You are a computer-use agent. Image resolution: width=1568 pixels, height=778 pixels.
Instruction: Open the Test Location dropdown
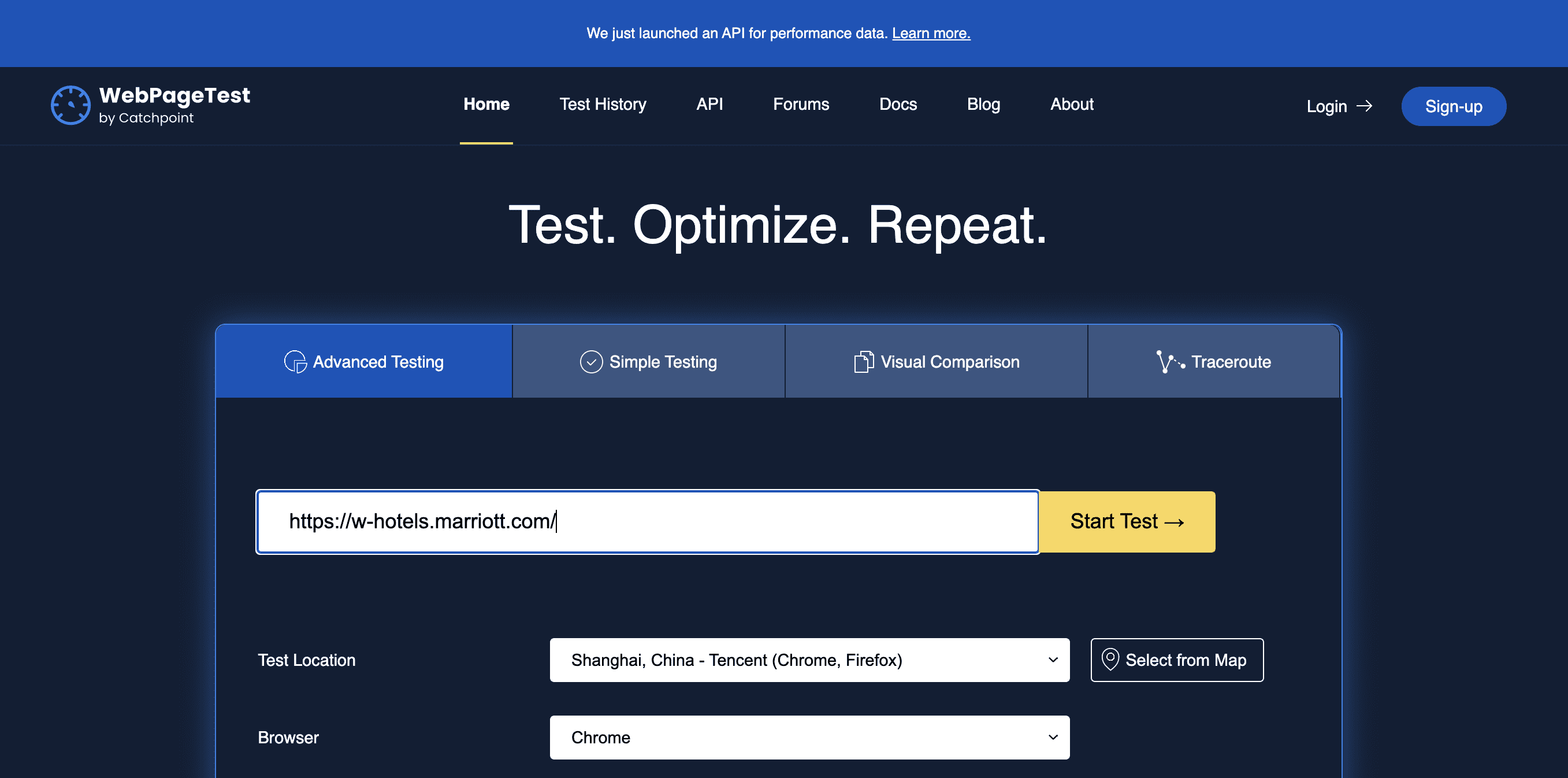click(809, 660)
